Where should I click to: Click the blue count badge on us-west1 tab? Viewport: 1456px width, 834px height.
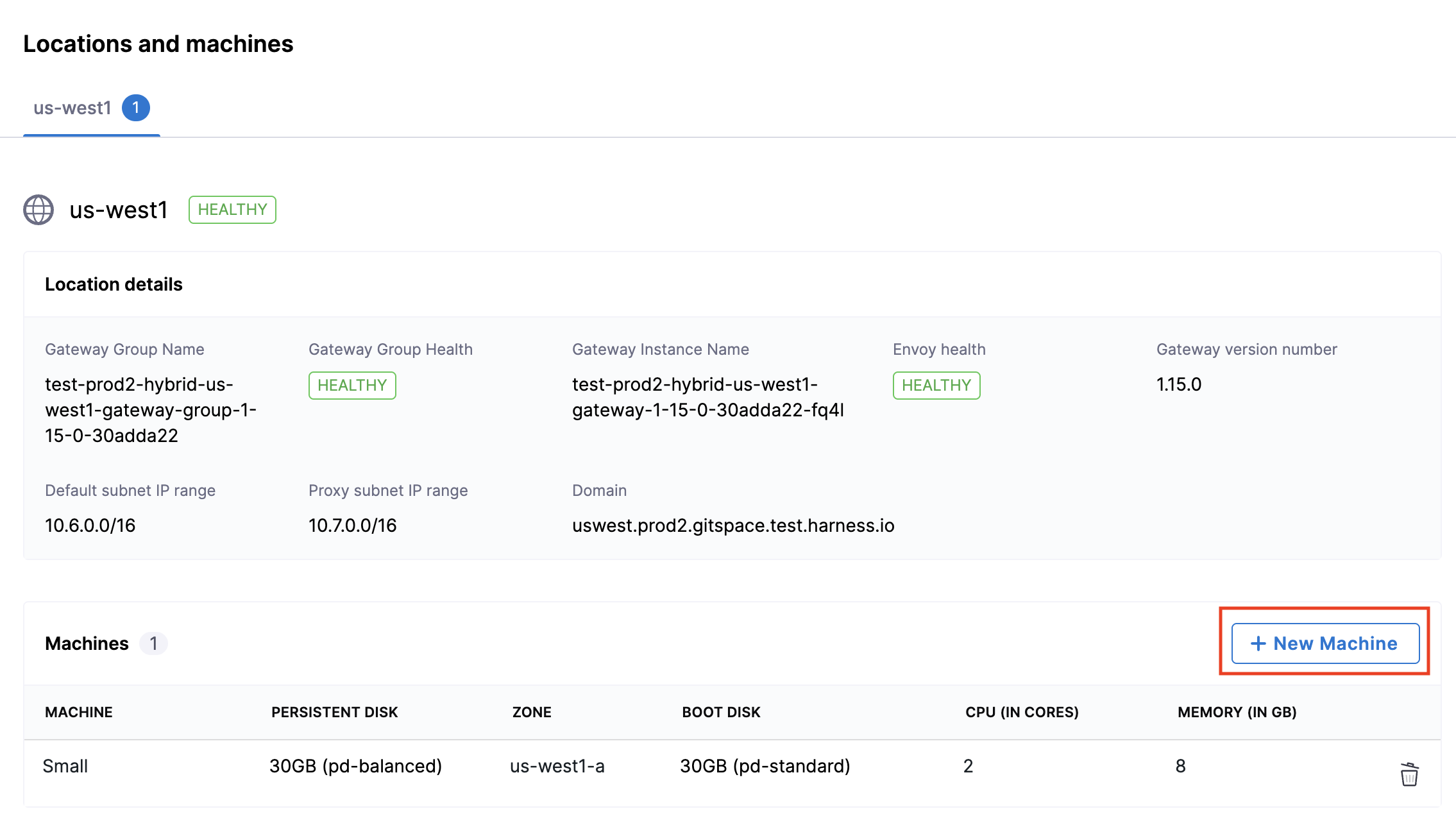click(x=136, y=108)
